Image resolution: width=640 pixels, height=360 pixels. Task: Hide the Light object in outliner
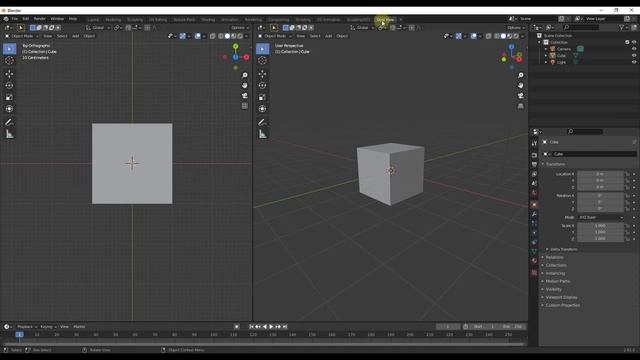pos(634,62)
